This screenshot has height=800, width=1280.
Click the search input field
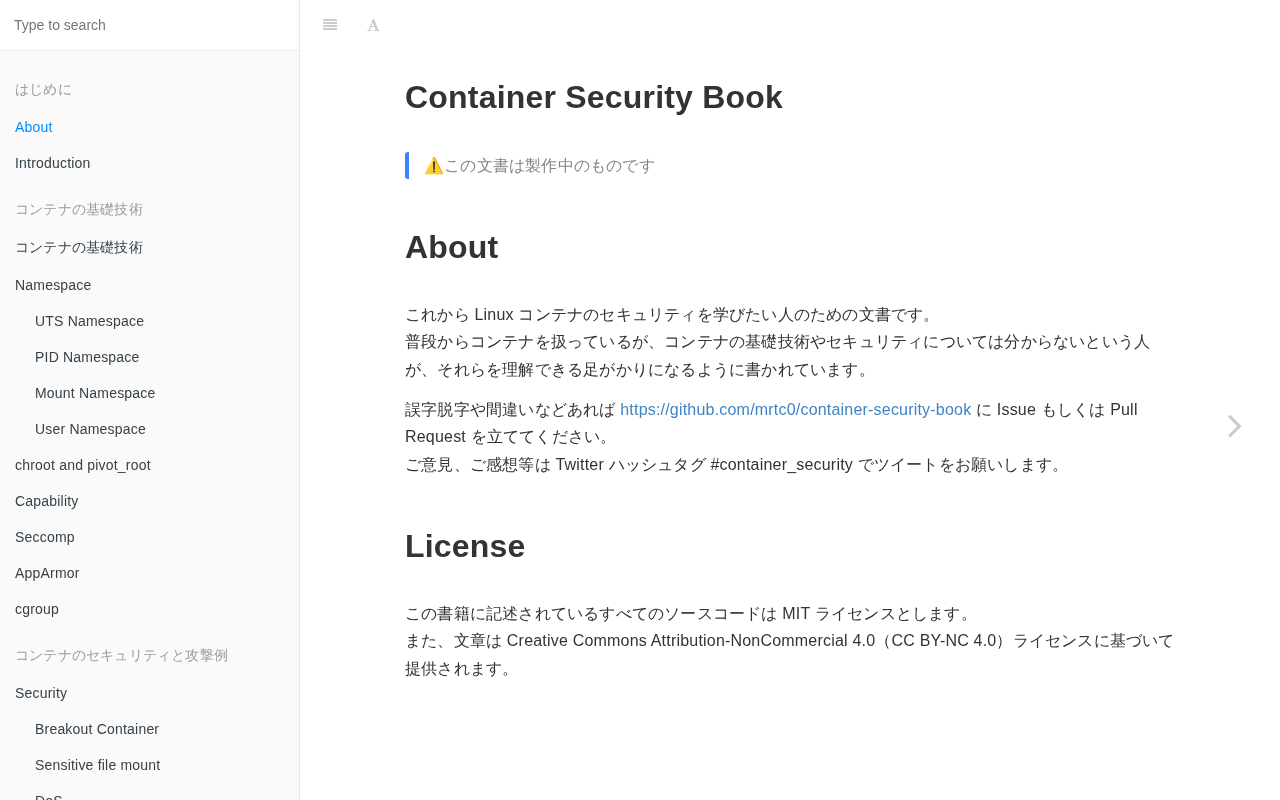tap(150, 25)
